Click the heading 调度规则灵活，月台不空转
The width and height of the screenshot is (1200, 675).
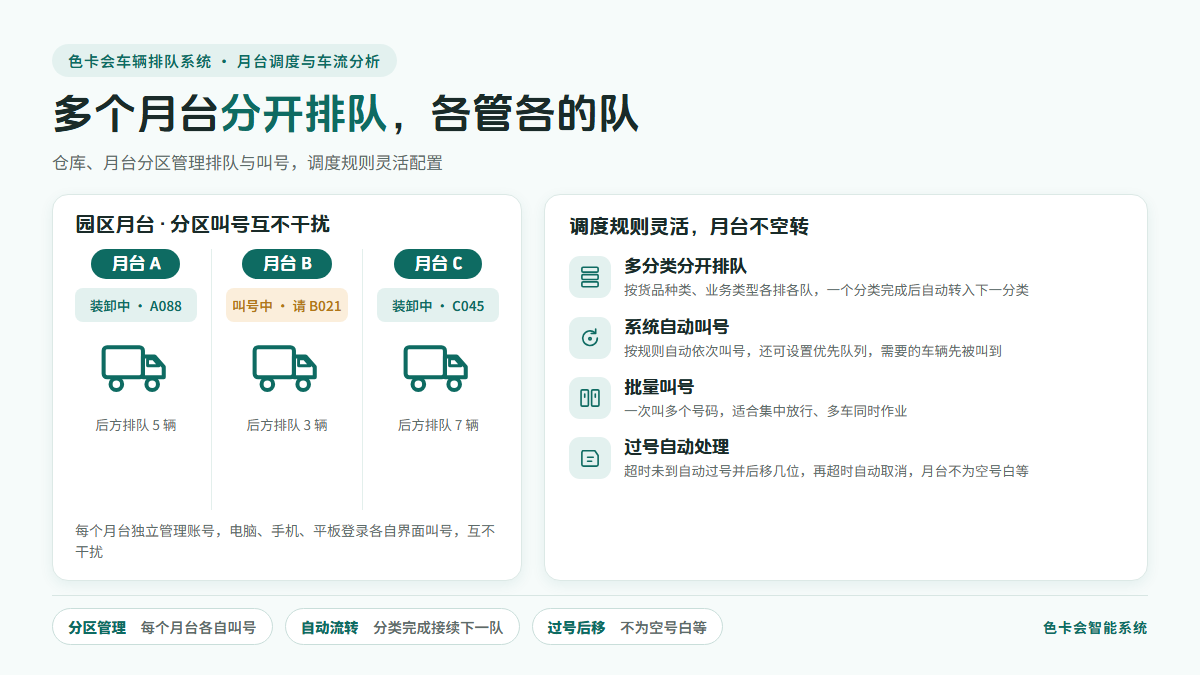click(689, 227)
